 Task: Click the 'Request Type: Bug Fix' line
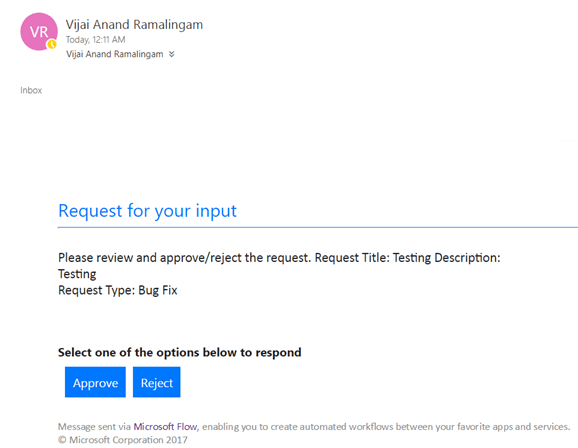pyautogui.click(x=118, y=291)
